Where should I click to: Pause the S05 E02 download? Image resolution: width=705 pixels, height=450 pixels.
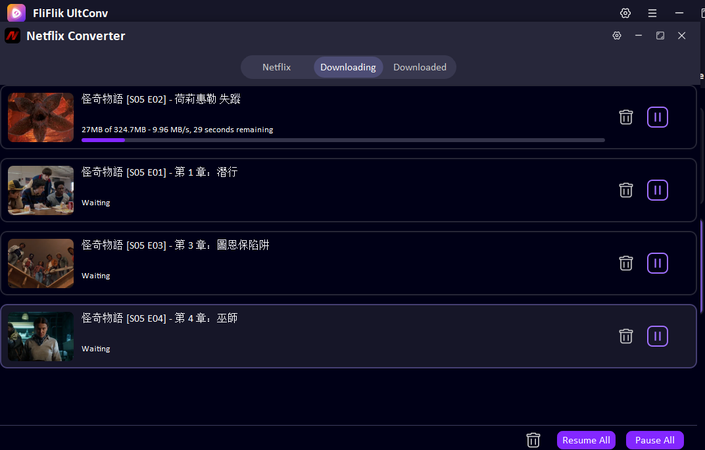coord(657,117)
